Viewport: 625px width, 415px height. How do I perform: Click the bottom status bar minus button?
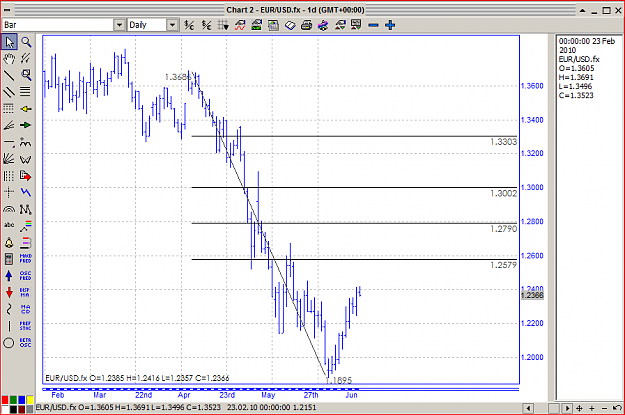pos(604,408)
